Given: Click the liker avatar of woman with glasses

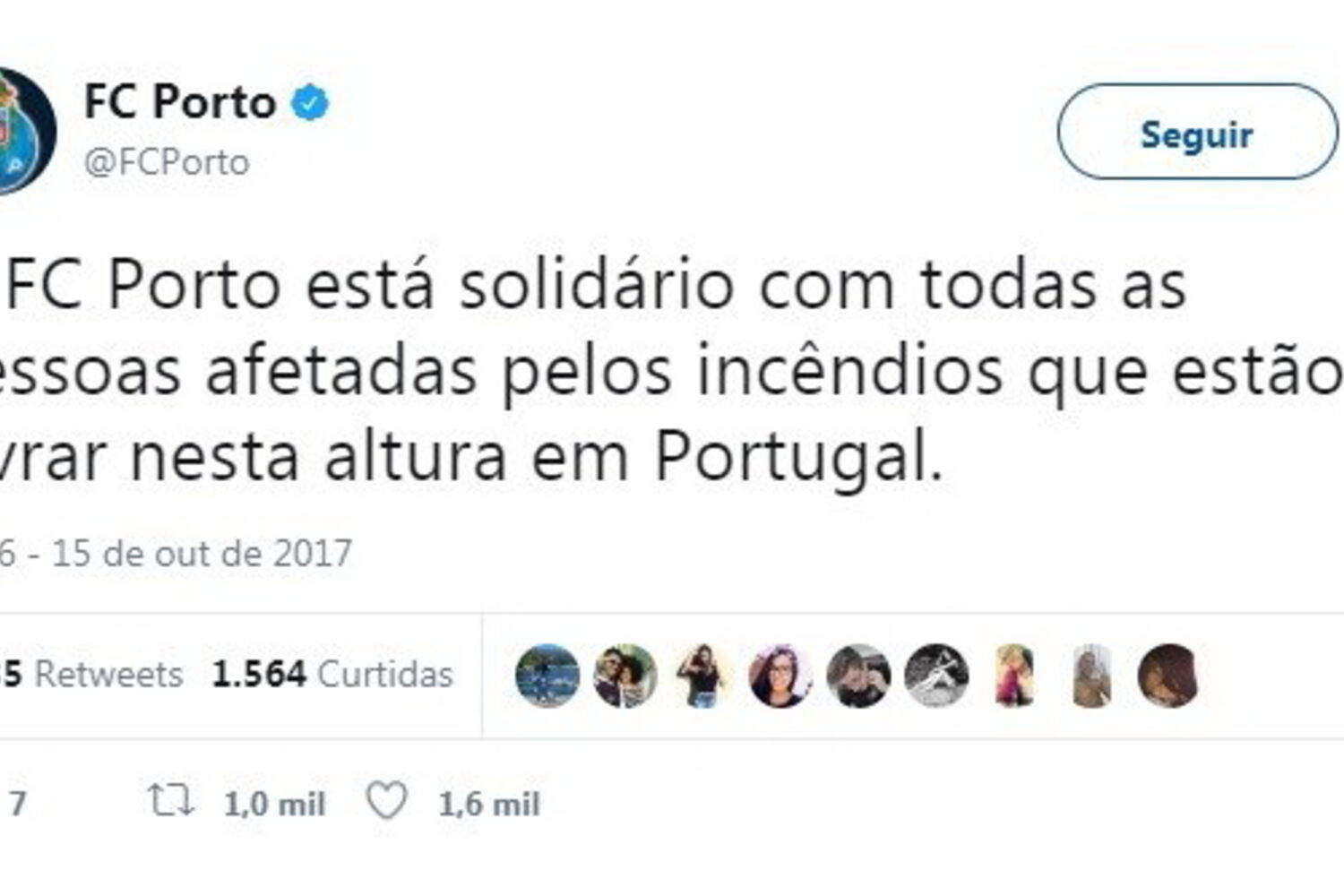Looking at the screenshot, I should [x=780, y=676].
